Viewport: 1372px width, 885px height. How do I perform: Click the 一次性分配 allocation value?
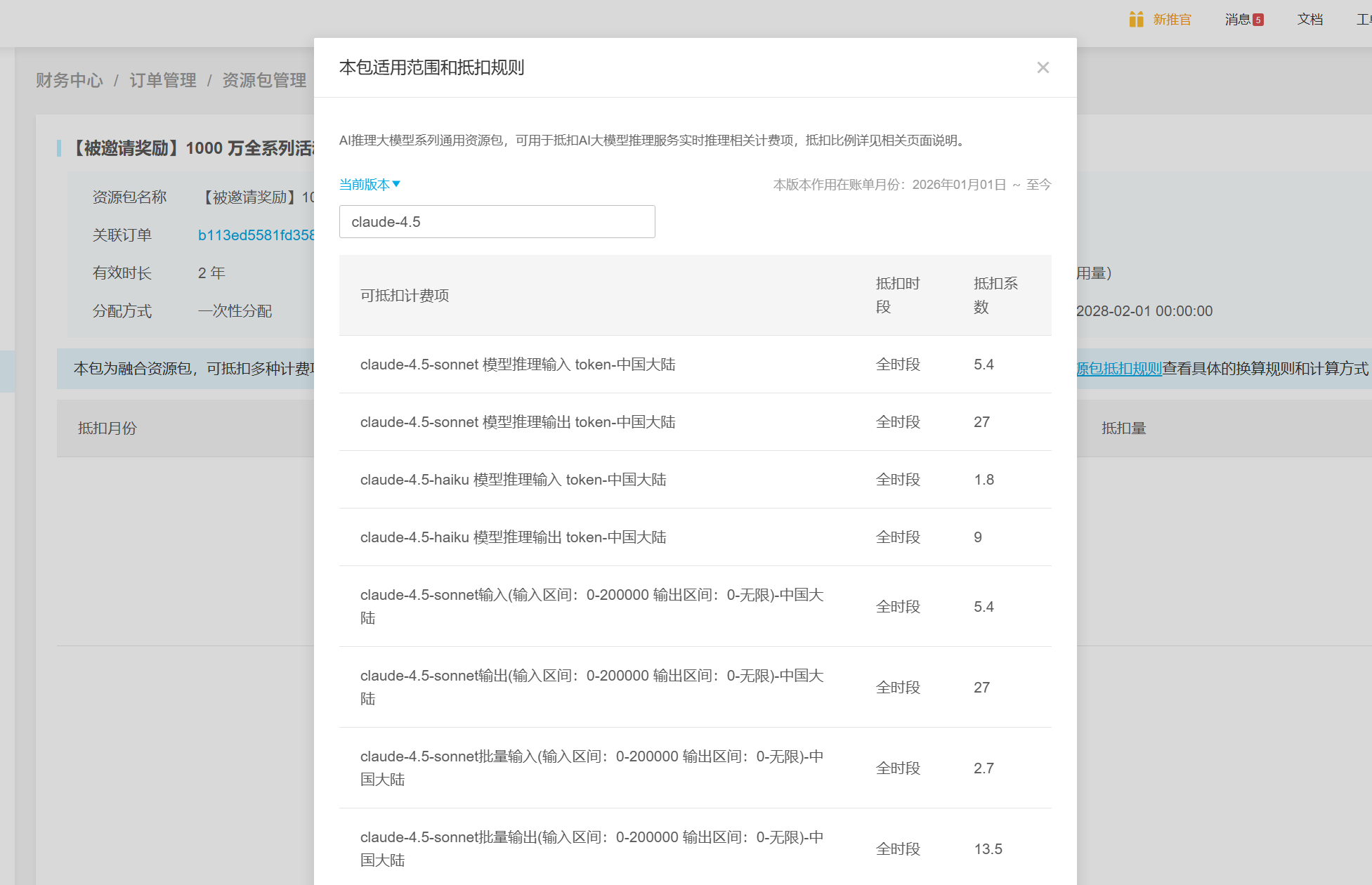click(x=235, y=311)
